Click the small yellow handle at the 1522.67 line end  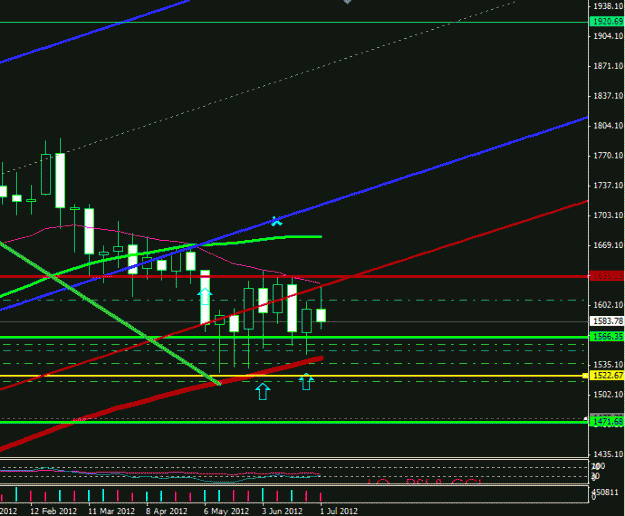(x=585, y=375)
